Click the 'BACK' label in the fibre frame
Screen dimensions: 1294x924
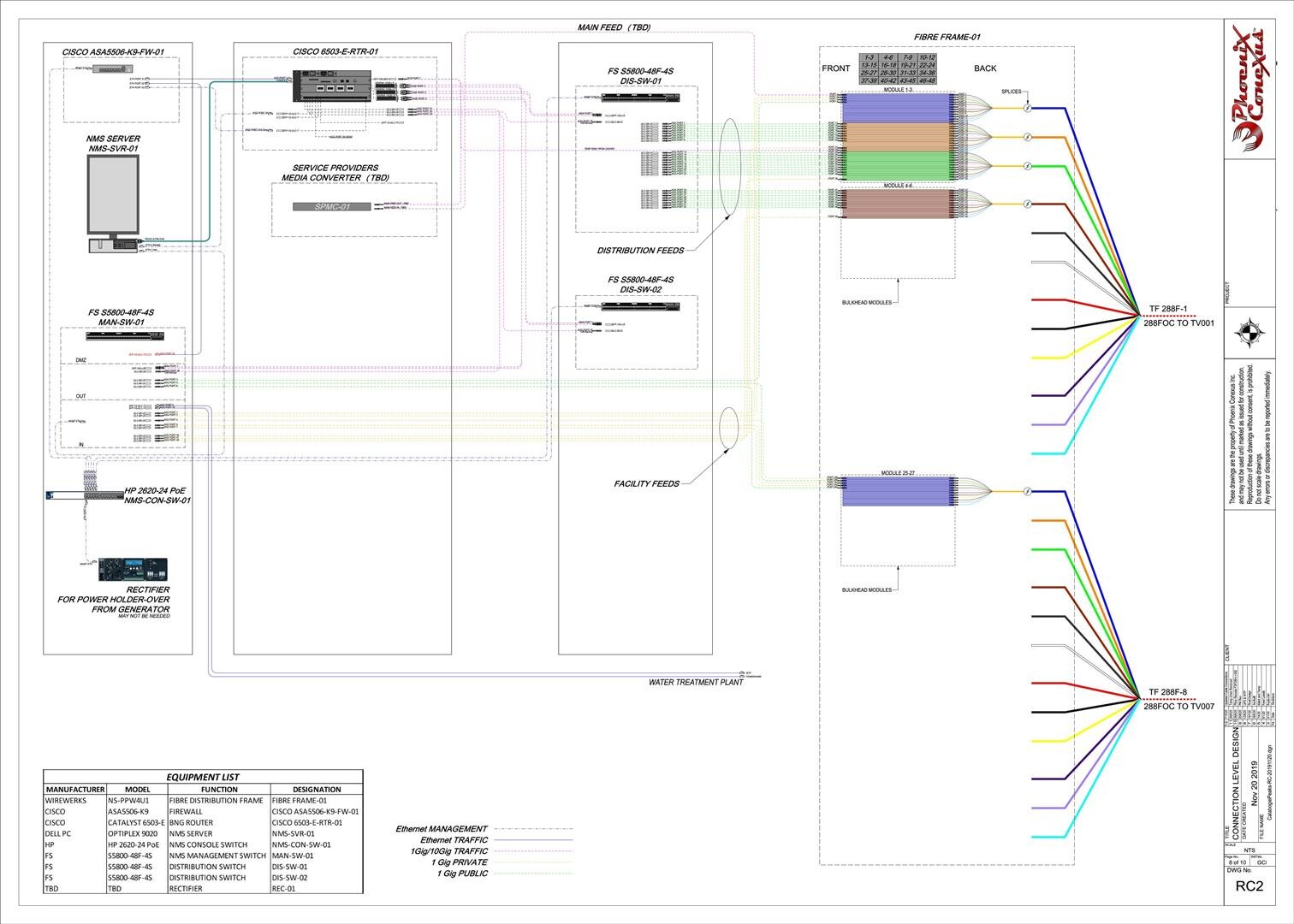[985, 68]
